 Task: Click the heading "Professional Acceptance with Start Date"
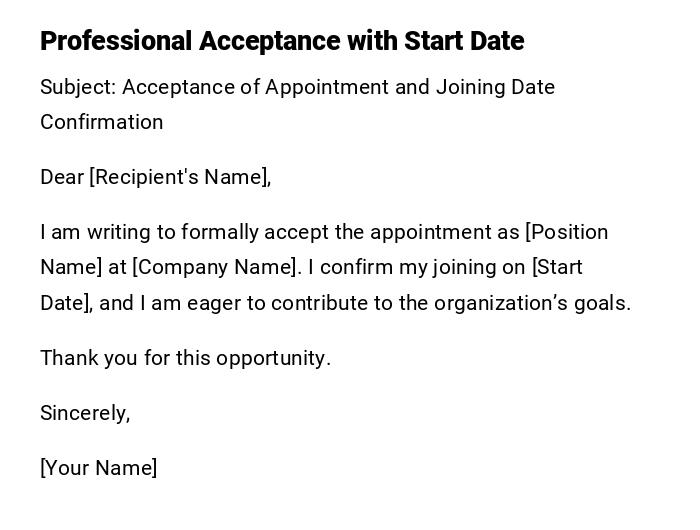pyautogui.click(x=282, y=41)
